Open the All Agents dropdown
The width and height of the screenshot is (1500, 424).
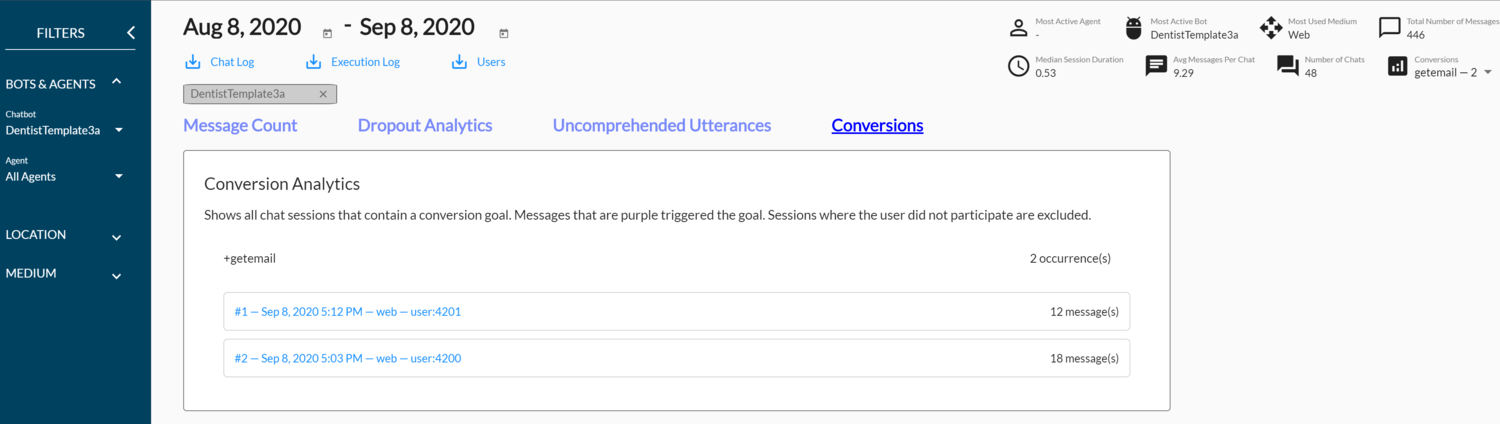coord(65,177)
